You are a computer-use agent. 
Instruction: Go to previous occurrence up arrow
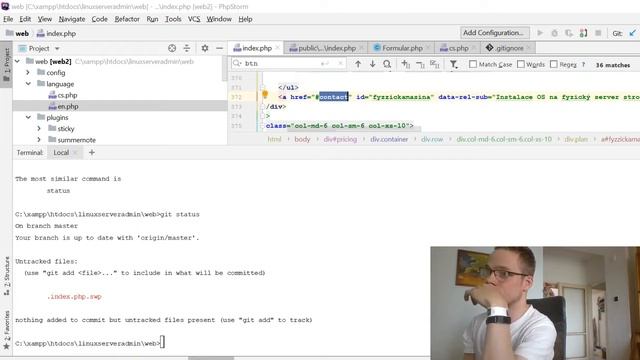(x=358, y=64)
